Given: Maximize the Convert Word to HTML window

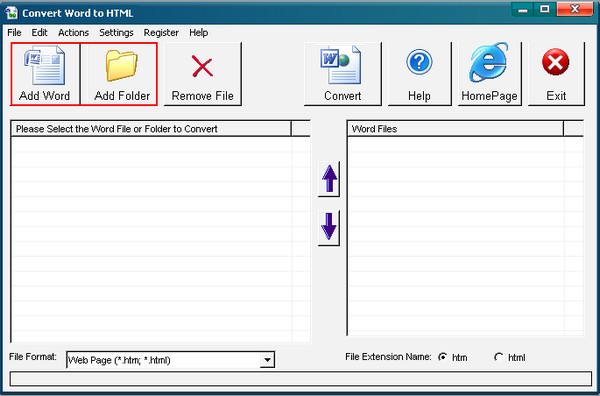Looking at the screenshot, I should pyautogui.click(x=545, y=10).
